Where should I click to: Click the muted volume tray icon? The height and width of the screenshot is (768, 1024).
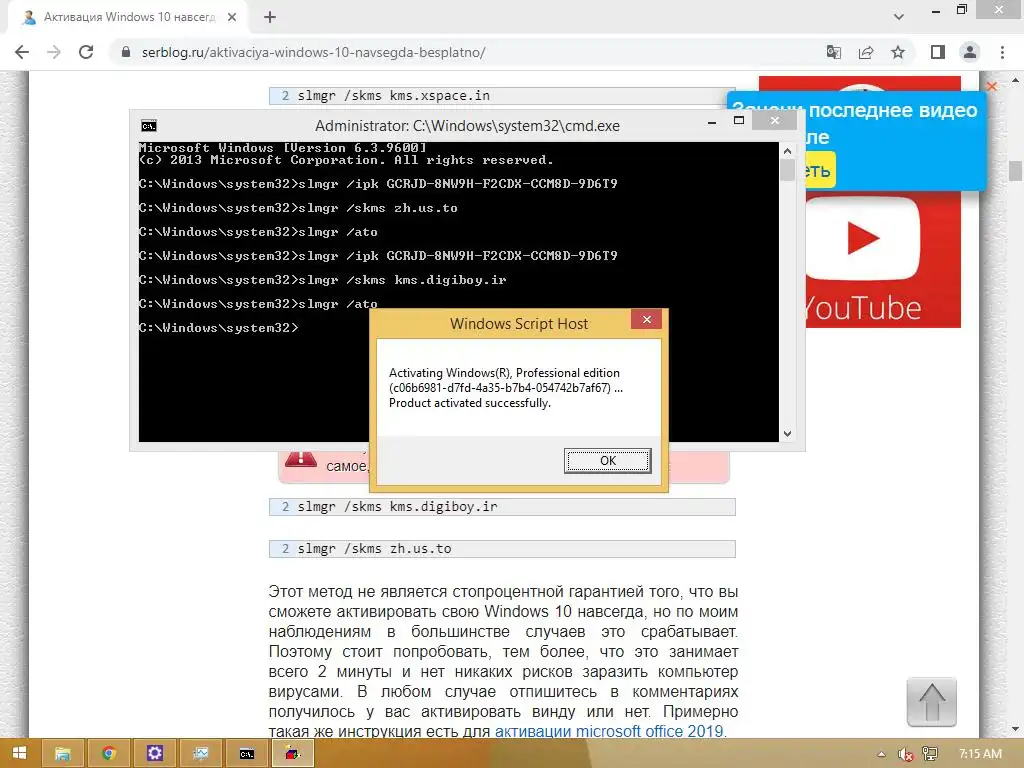point(905,754)
